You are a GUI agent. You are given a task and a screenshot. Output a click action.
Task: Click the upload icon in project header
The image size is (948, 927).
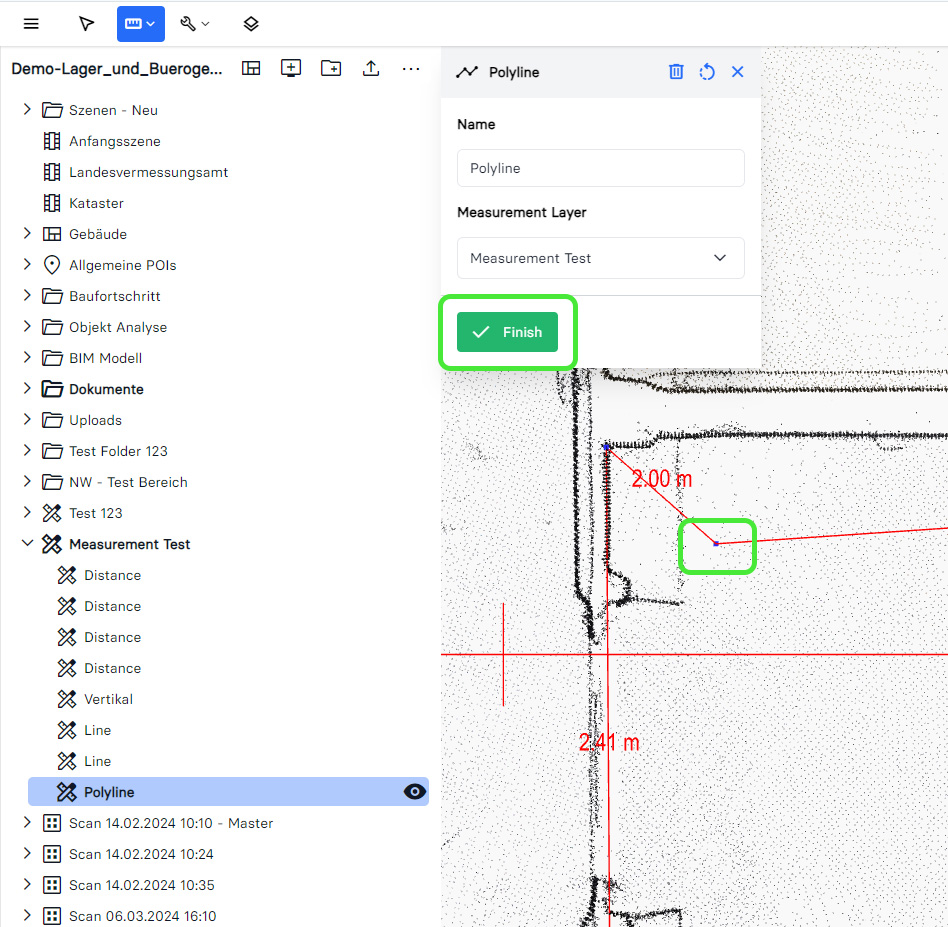click(x=371, y=68)
